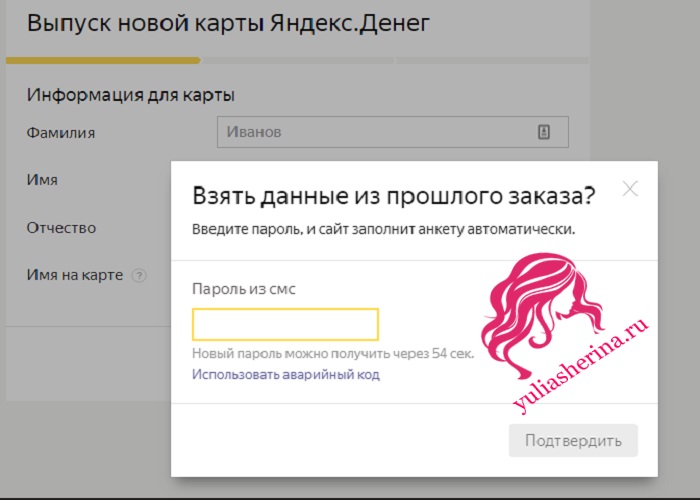Click the help question mark near 'Имя на карте'
Viewport: 700px width, 500px height.
pos(139,275)
